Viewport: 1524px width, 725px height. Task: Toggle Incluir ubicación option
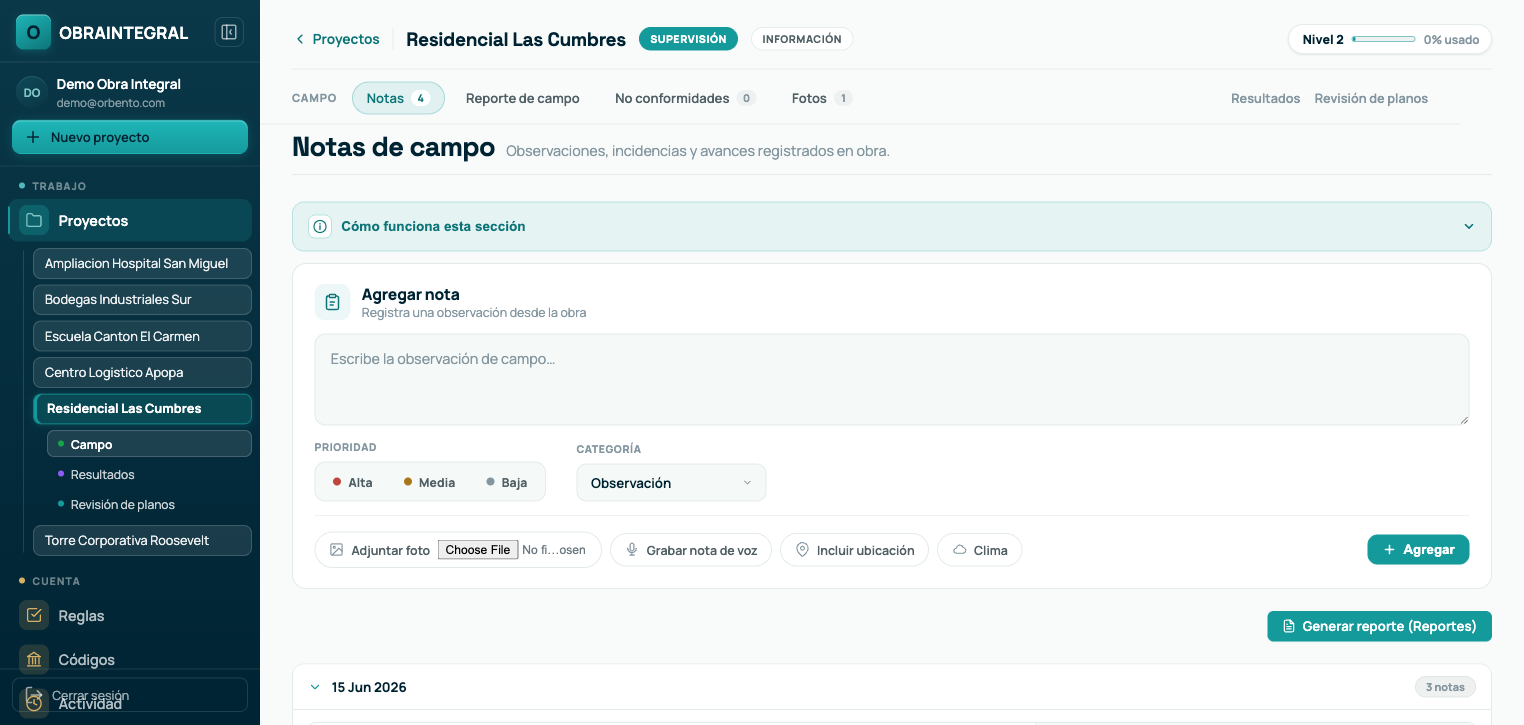(x=854, y=550)
